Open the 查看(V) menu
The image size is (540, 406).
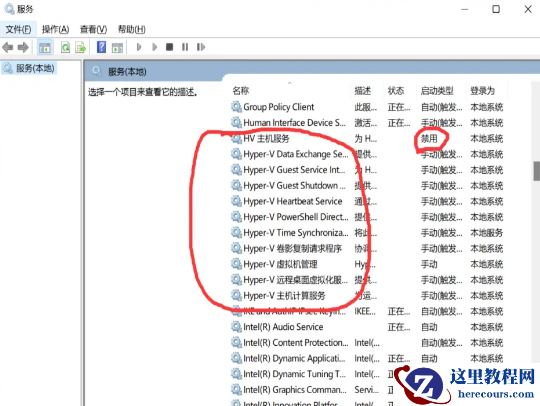(x=93, y=30)
